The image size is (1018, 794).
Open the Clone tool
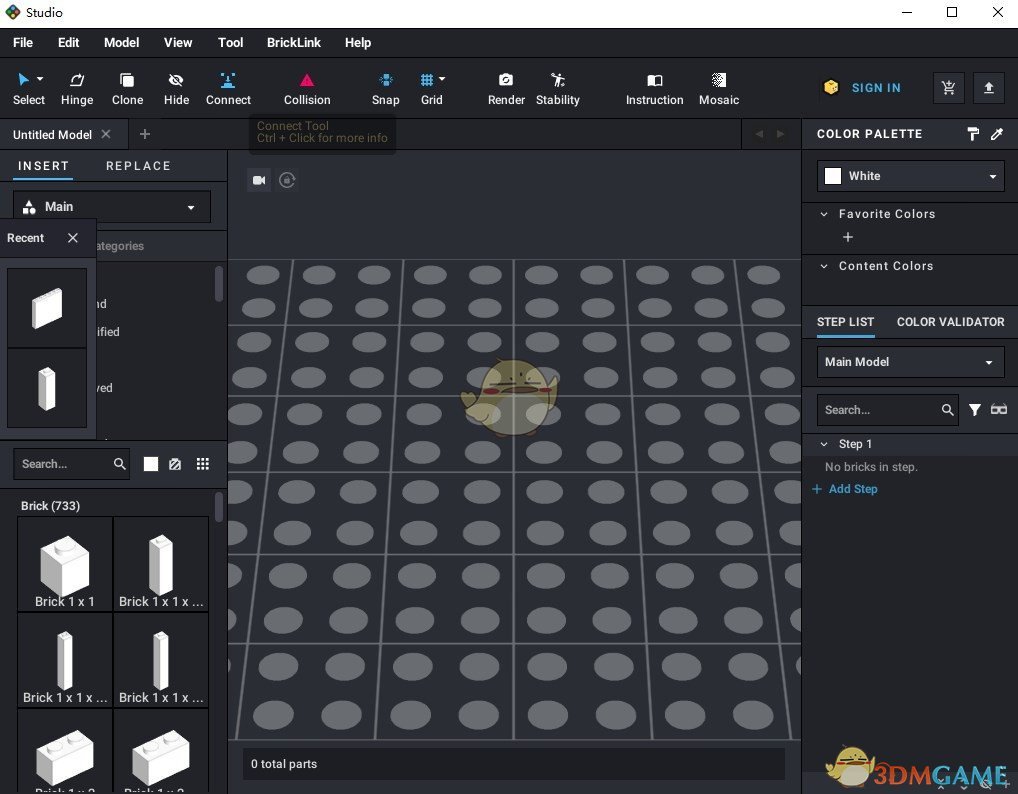[127, 88]
